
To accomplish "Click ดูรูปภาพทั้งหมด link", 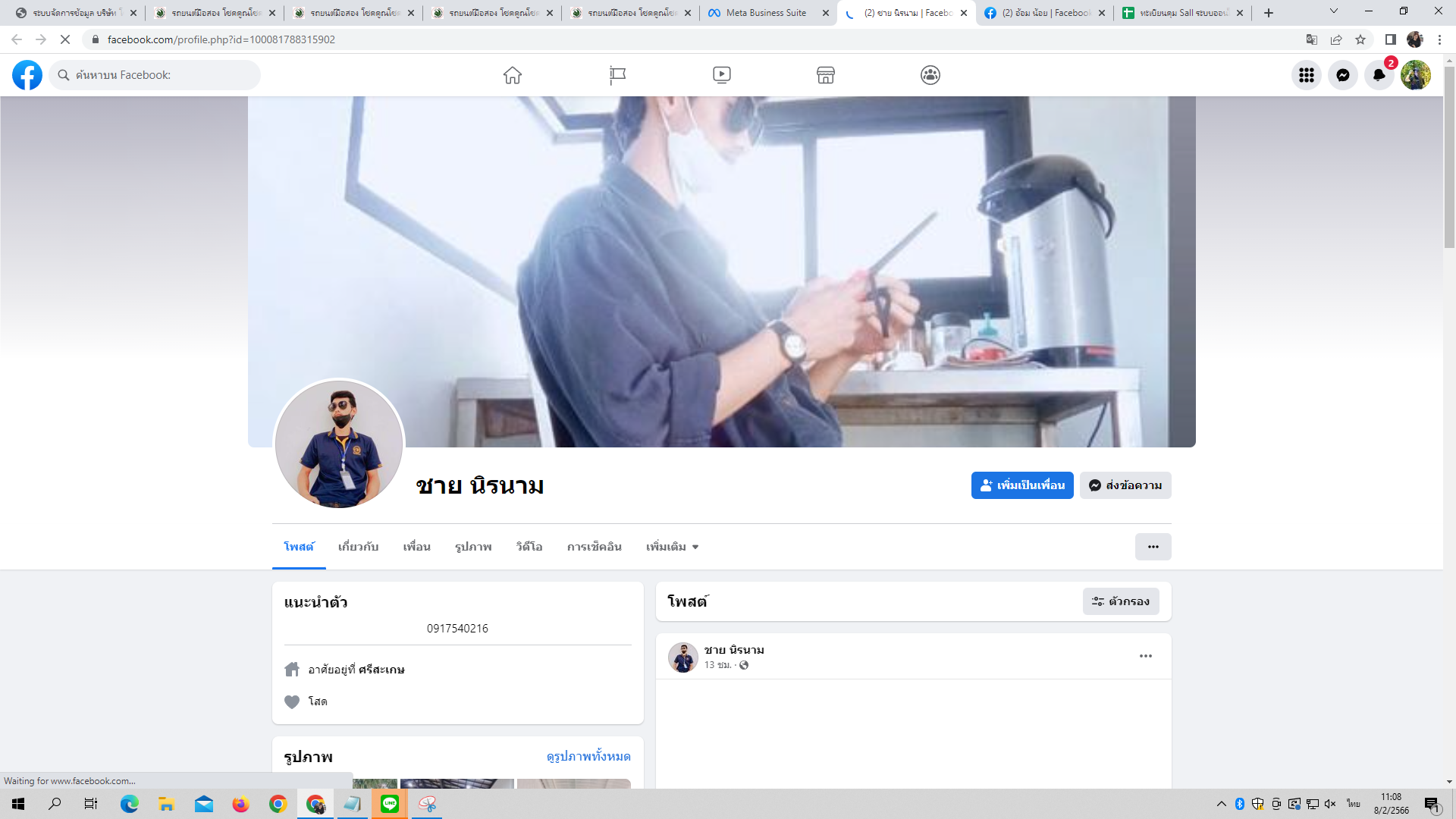I will point(588,757).
